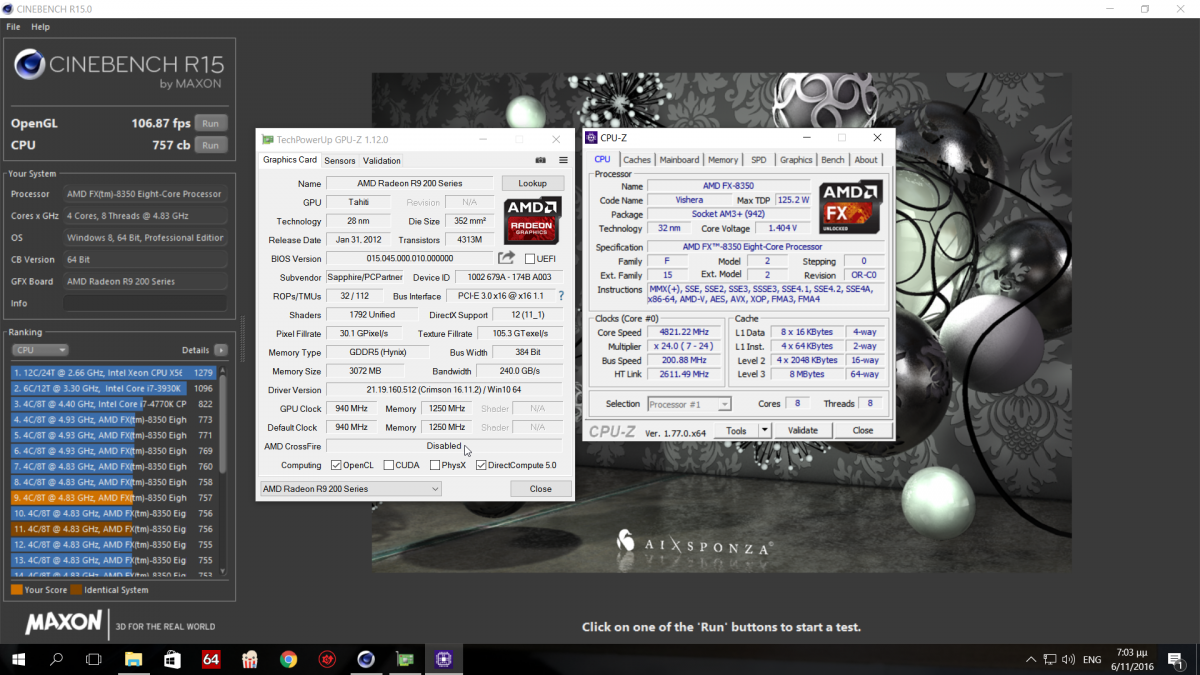The width and height of the screenshot is (1200, 675).
Task: Open taskbar Search
Action: (x=56, y=659)
